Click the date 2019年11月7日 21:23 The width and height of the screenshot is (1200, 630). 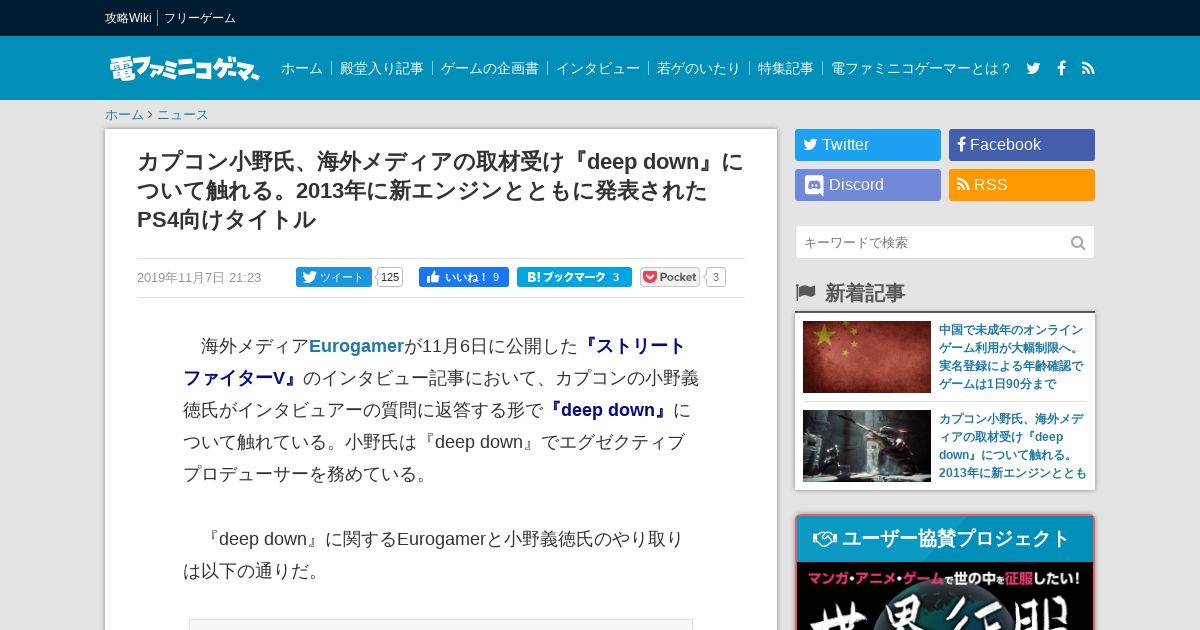click(x=199, y=277)
